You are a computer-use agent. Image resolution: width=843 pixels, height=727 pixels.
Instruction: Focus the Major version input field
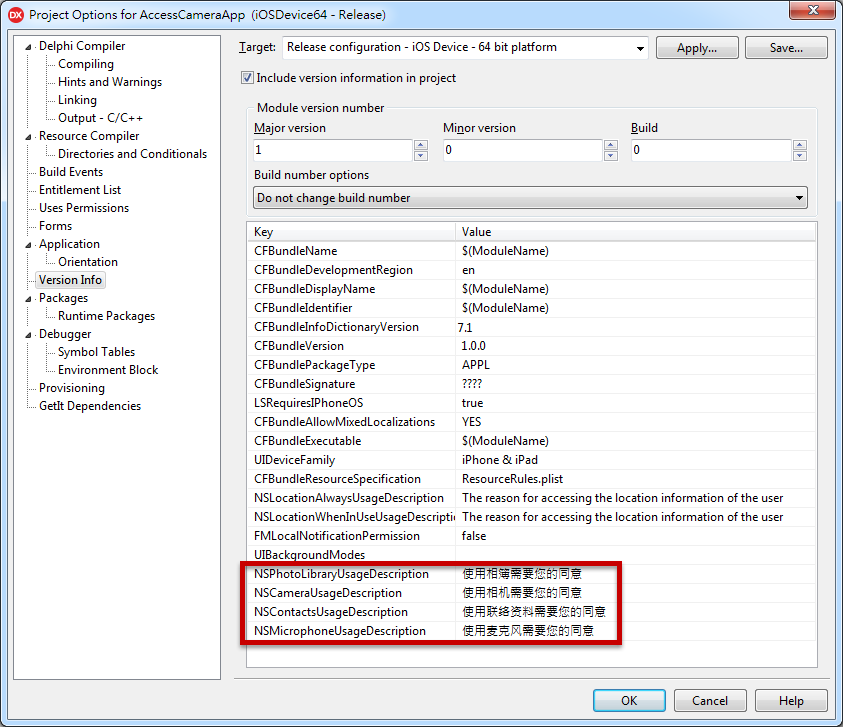point(333,150)
